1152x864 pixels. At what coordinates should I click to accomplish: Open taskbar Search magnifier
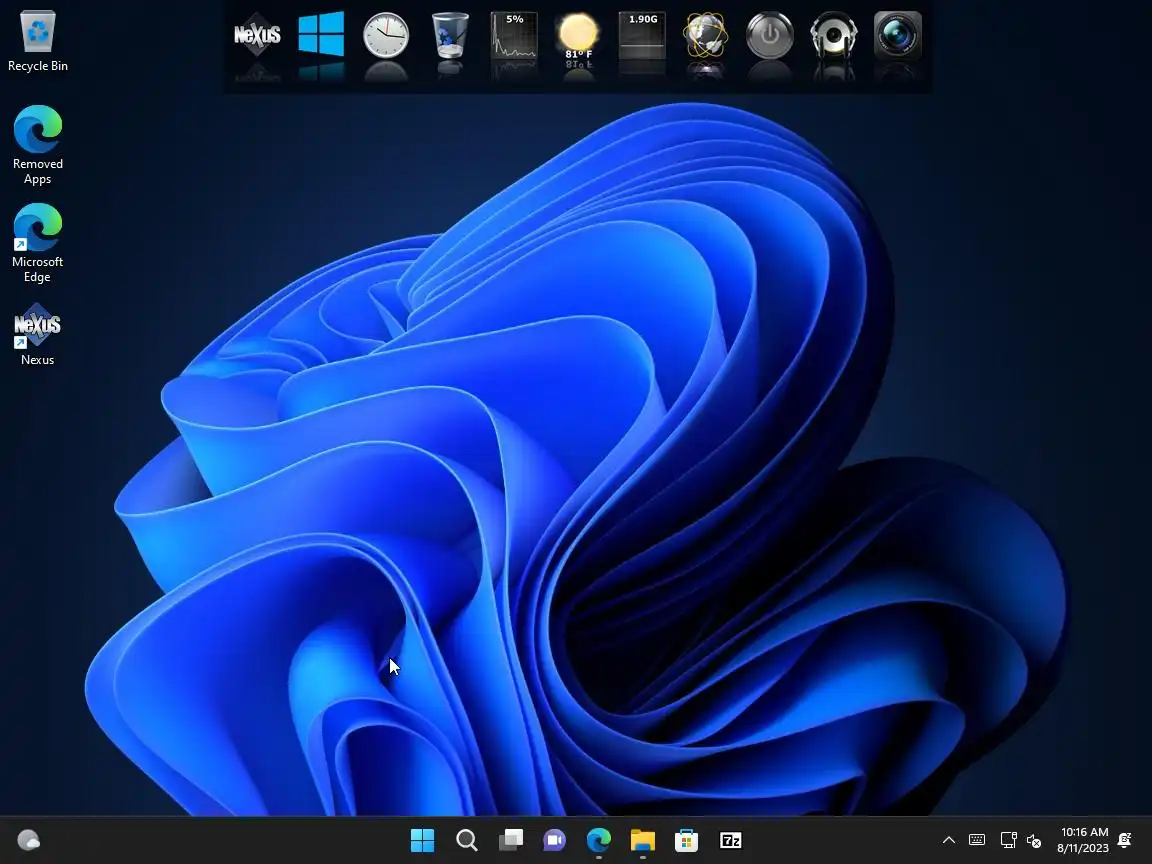coord(467,840)
